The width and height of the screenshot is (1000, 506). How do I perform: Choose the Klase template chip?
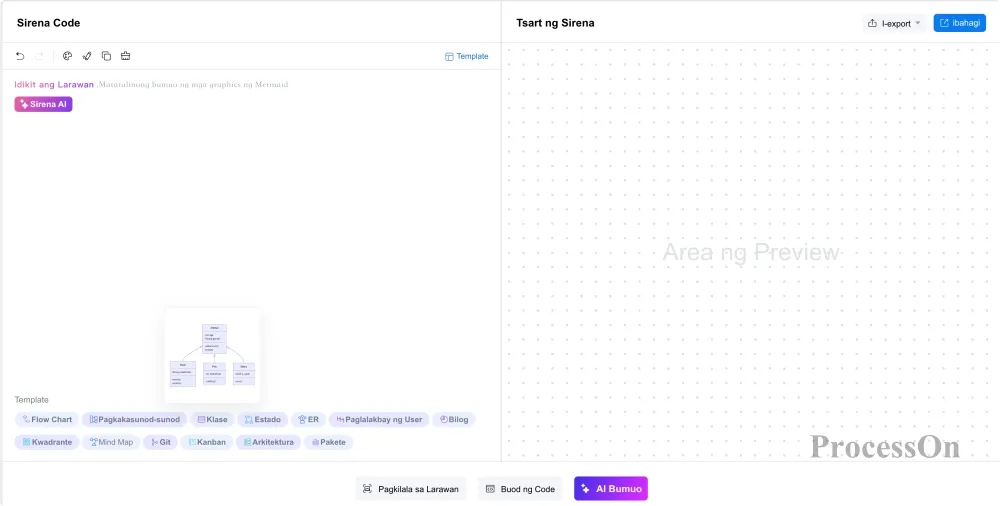pyautogui.click(x=212, y=419)
